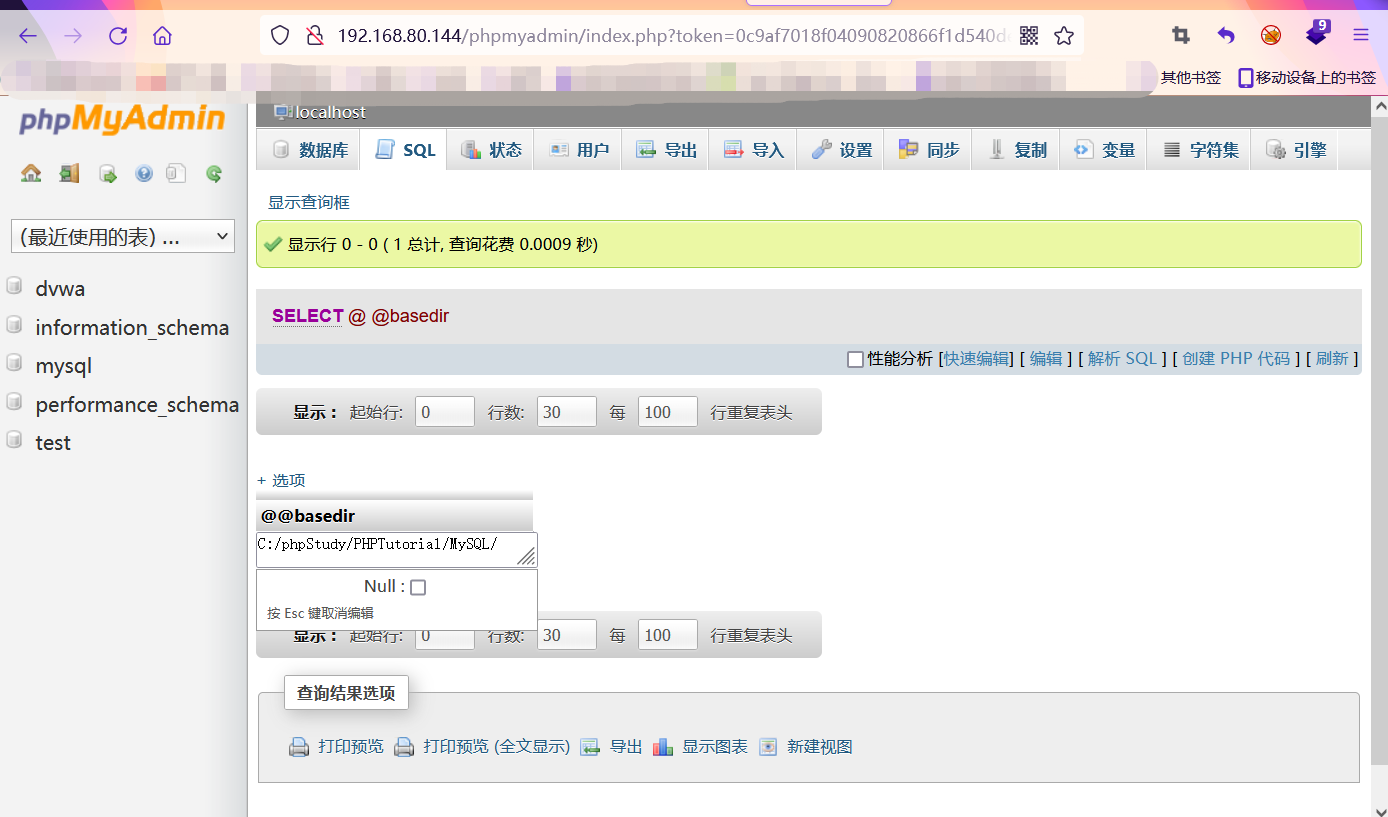
Task: Click the 快速编辑 inline edit link
Action: [x=977, y=359]
